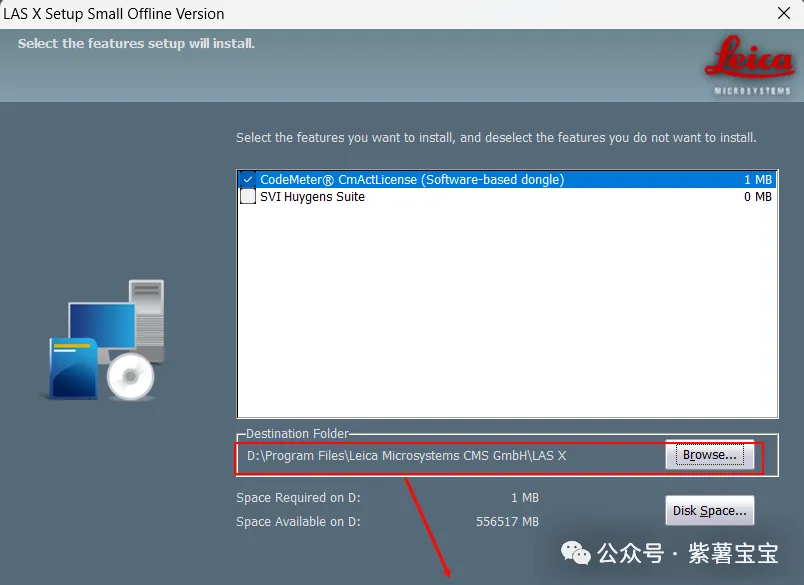
Task: Select the CodeMeter CmActLicense feature row
Action: tap(412, 180)
